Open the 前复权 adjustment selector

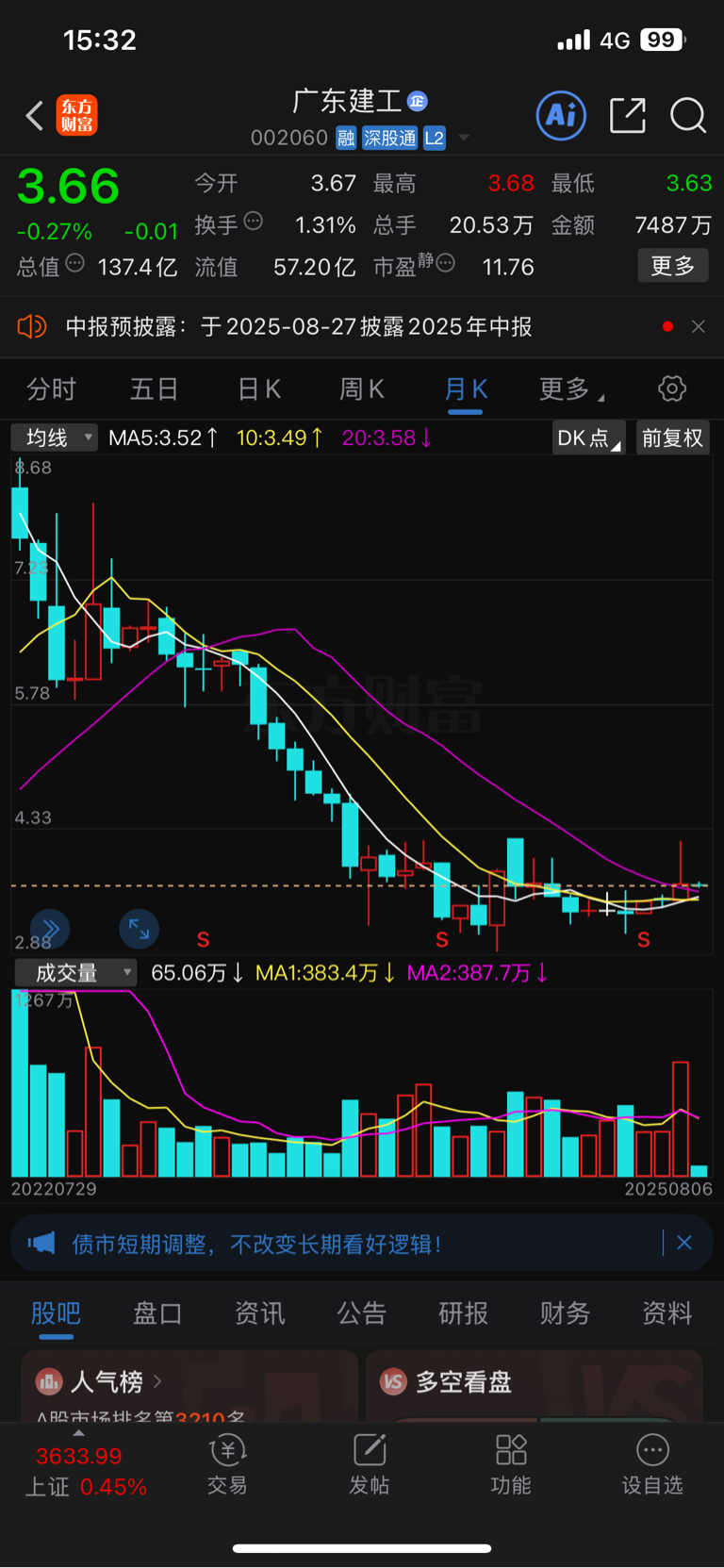672,437
